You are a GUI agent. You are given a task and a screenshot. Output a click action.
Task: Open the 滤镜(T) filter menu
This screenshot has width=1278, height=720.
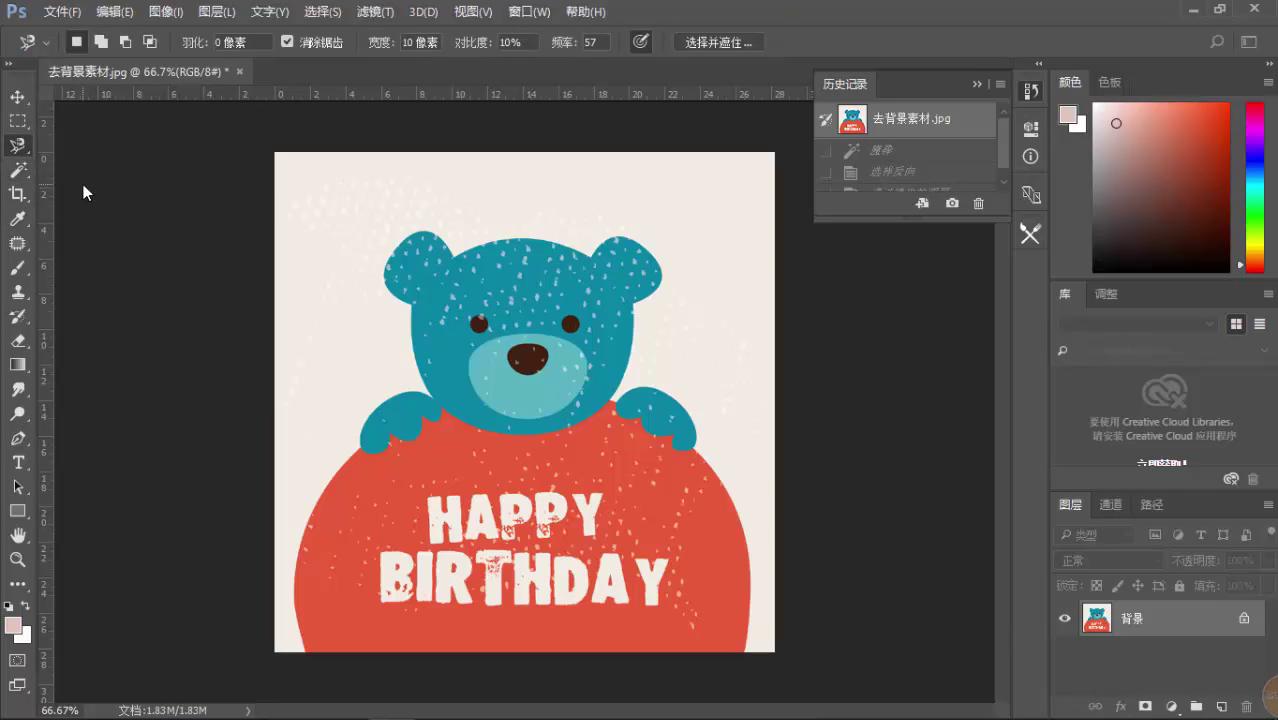[x=375, y=12]
